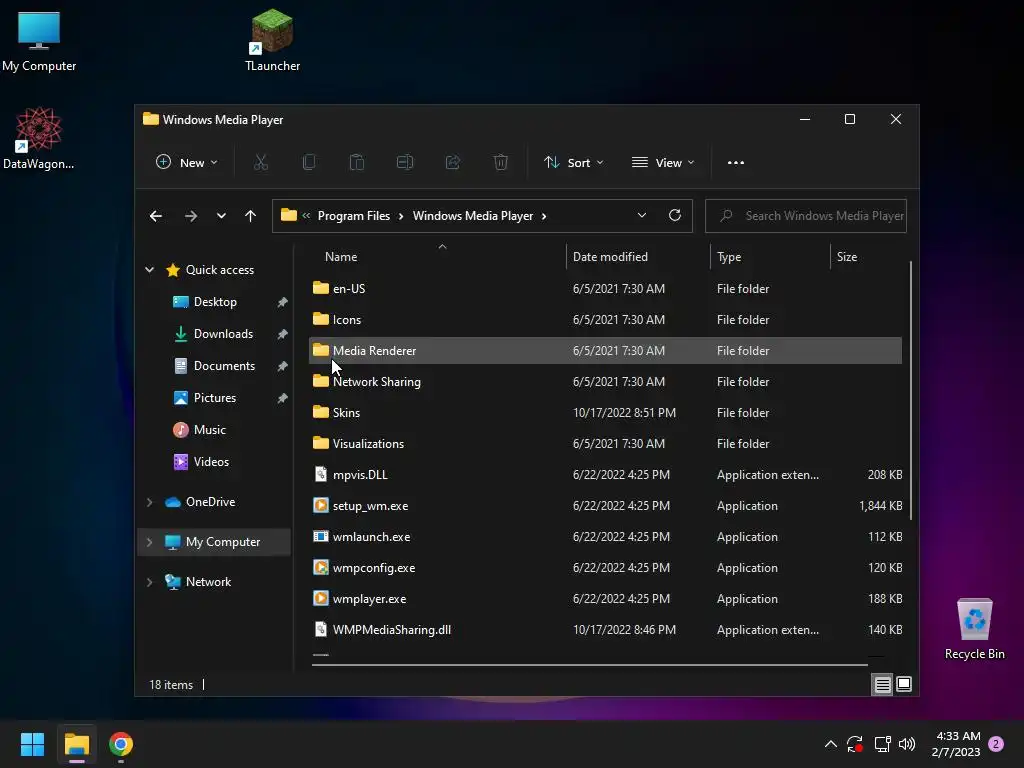Open Videos in Quick access

click(211, 462)
